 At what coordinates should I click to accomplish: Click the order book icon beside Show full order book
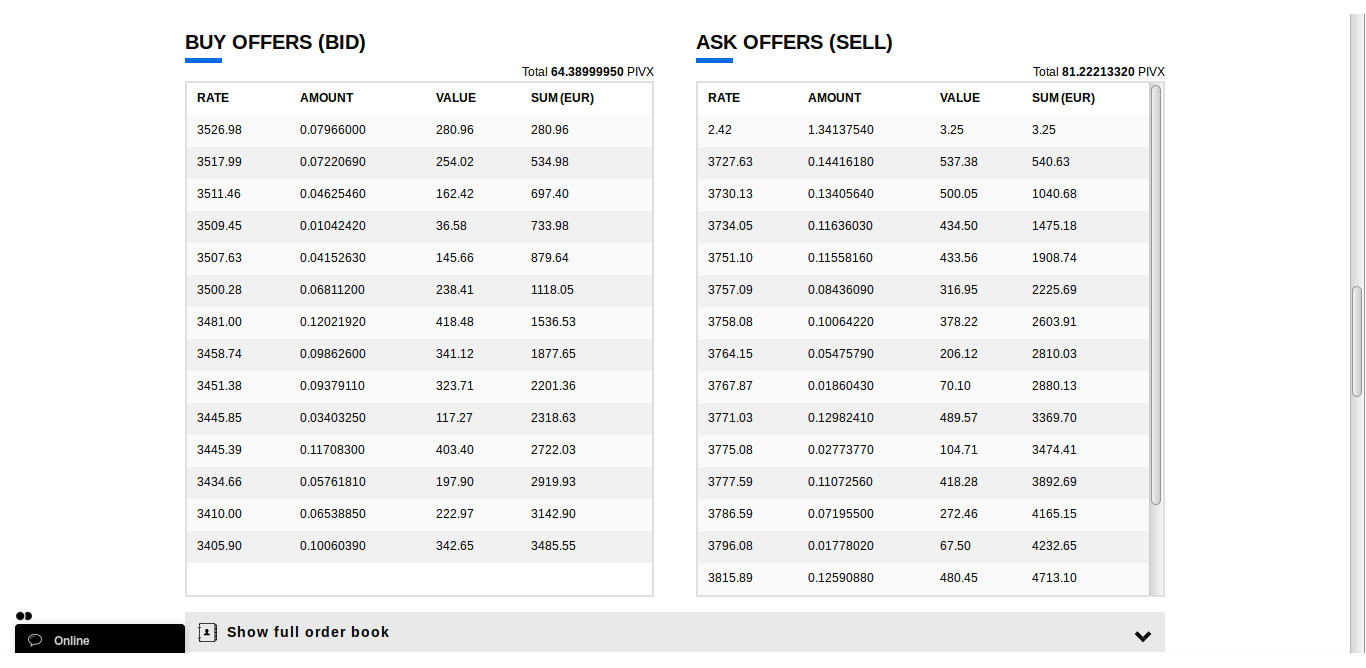[x=207, y=632]
